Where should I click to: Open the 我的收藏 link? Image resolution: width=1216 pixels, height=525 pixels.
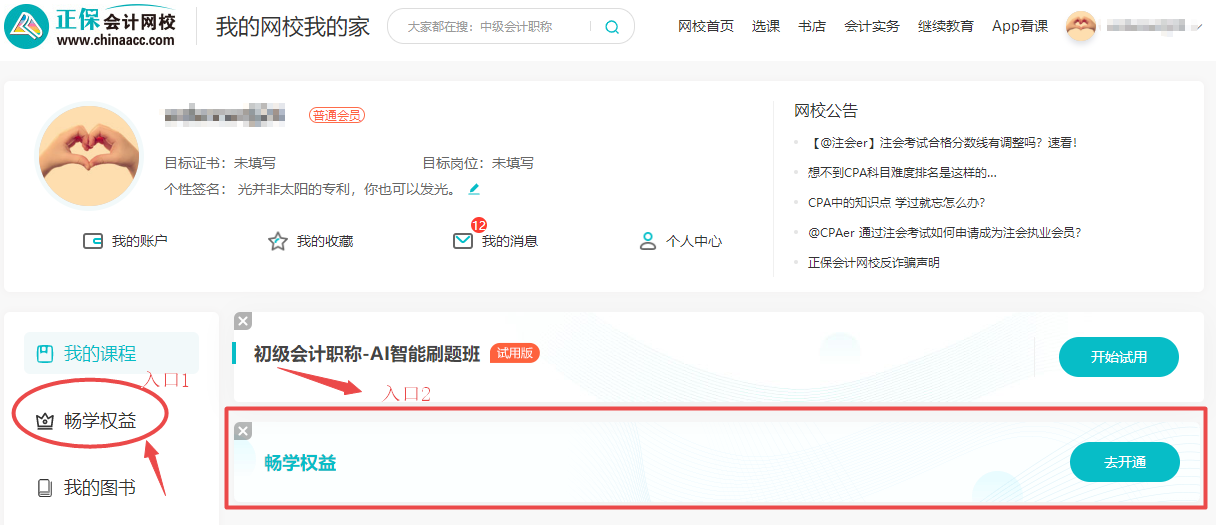click(x=325, y=241)
